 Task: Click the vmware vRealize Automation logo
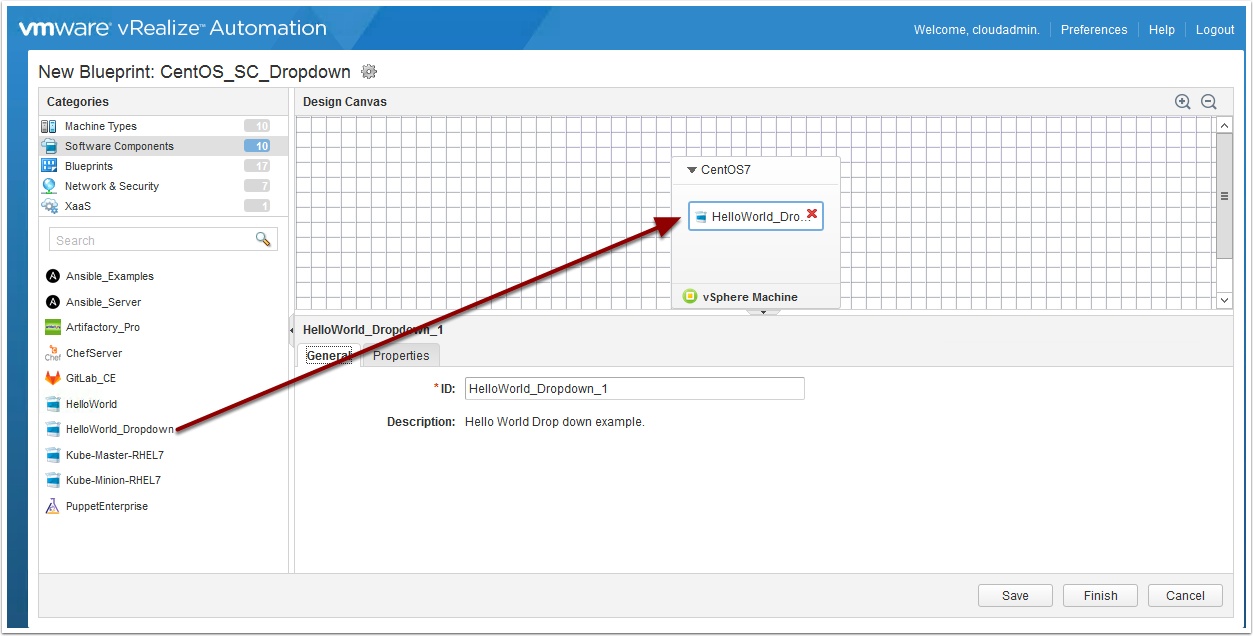pos(172,28)
